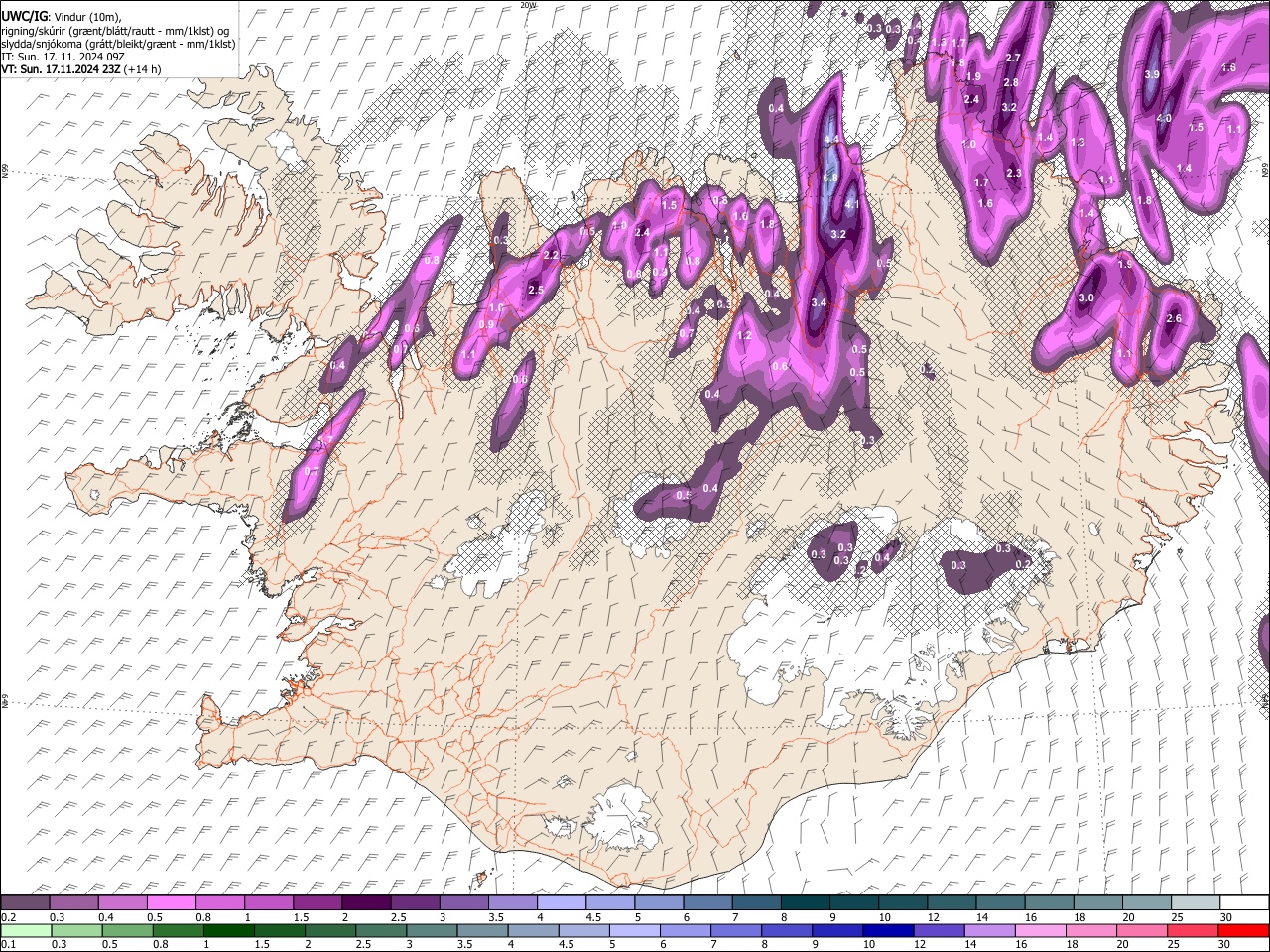This screenshot has height=952, width=1270.
Task: Select the 'IT: Sun. 17. 11. 2024 09Z' line
Action: tap(63, 57)
